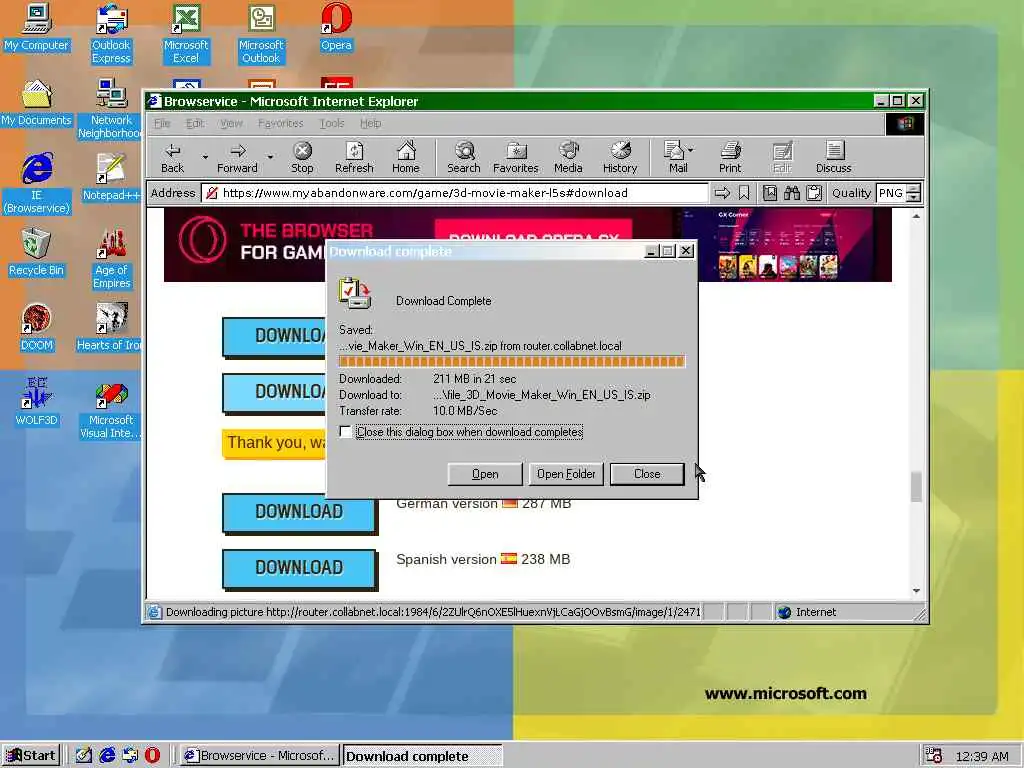Select the Age of Empires desktop icon
Image resolution: width=1024 pixels, height=768 pixels.
[x=111, y=259]
